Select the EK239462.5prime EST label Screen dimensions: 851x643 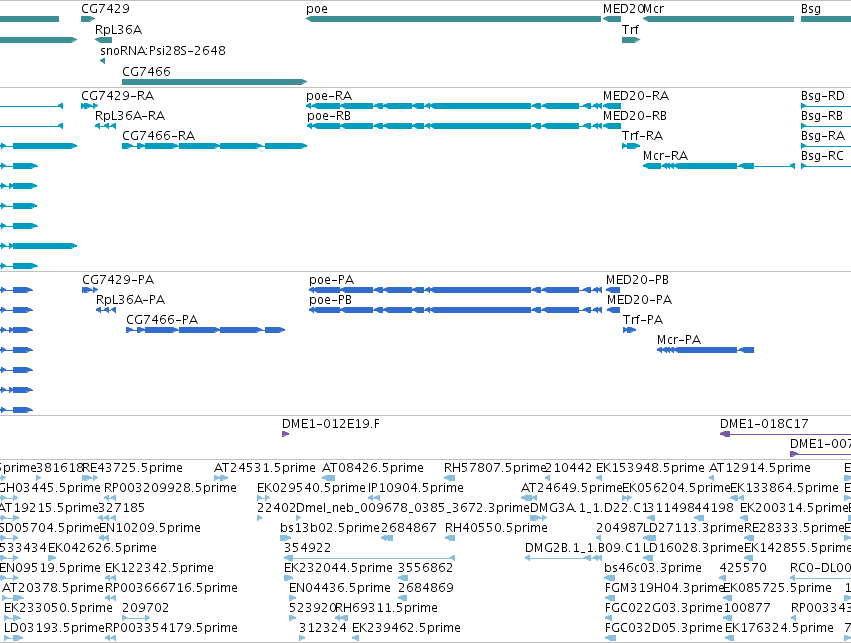tap(406, 628)
